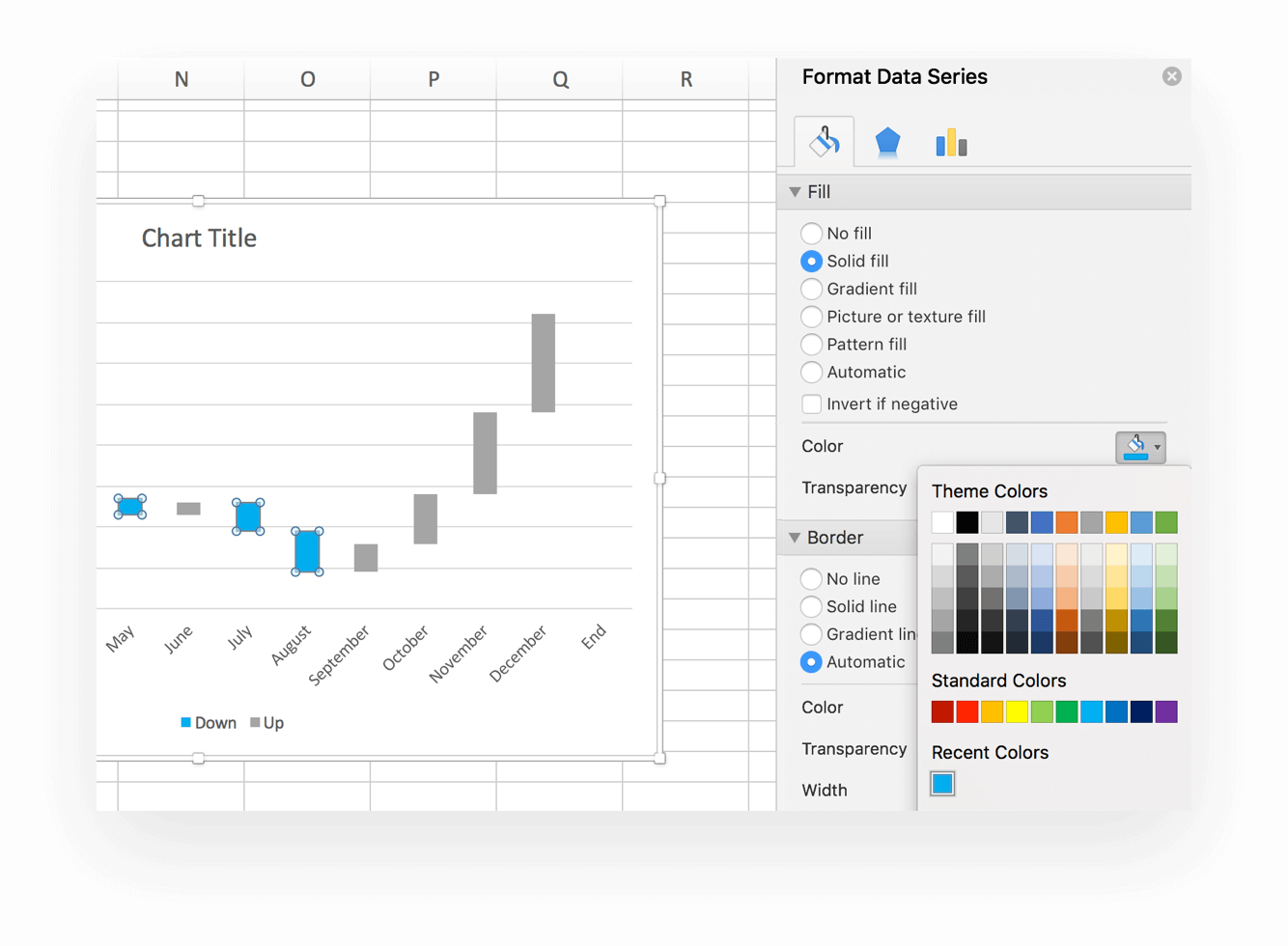Collapse the Border section
The image size is (1288, 946).
796,538
